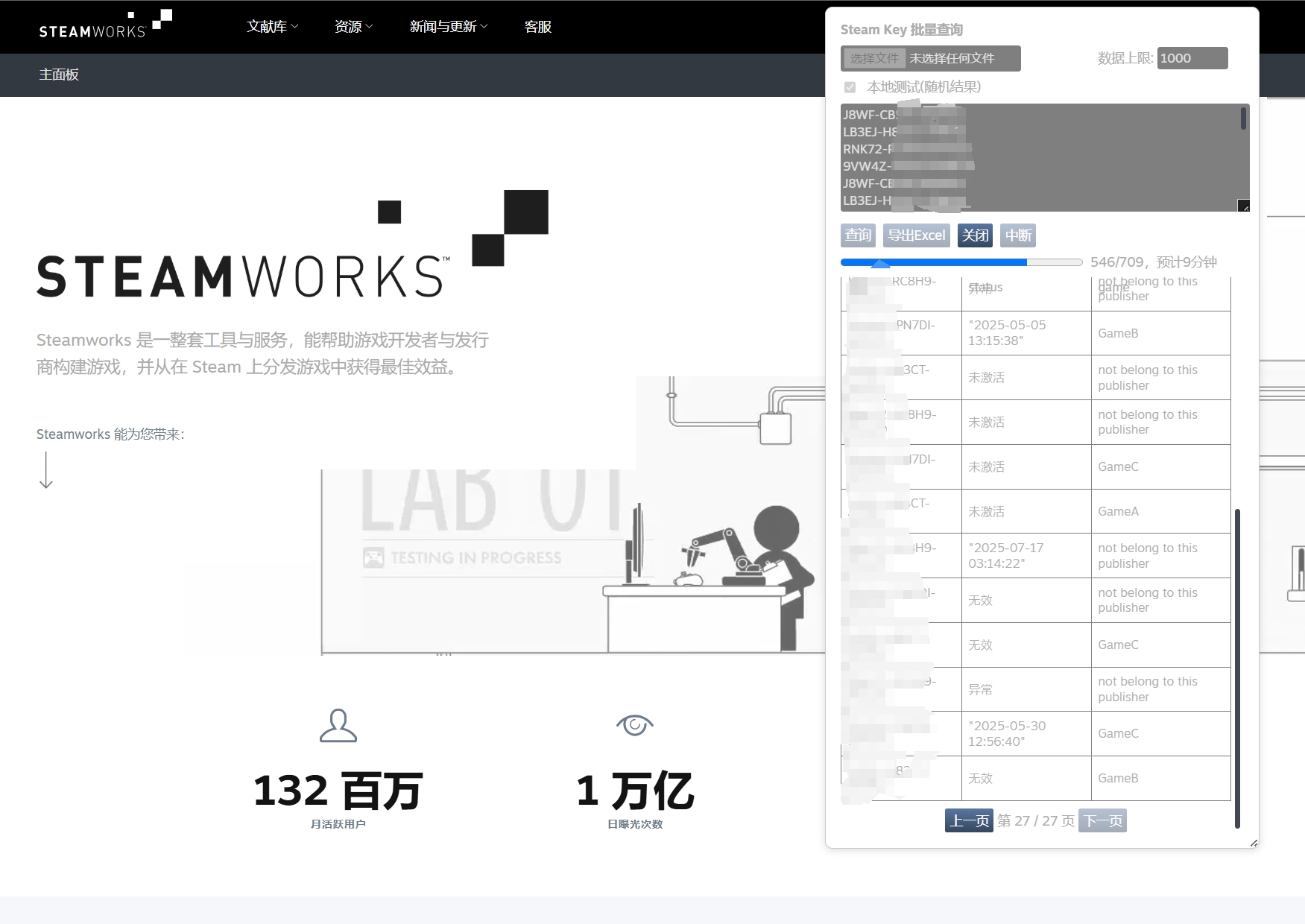Open the 客服 menu item
The width and height of the screenshot is (1305, 924).
tap(537, 27)
